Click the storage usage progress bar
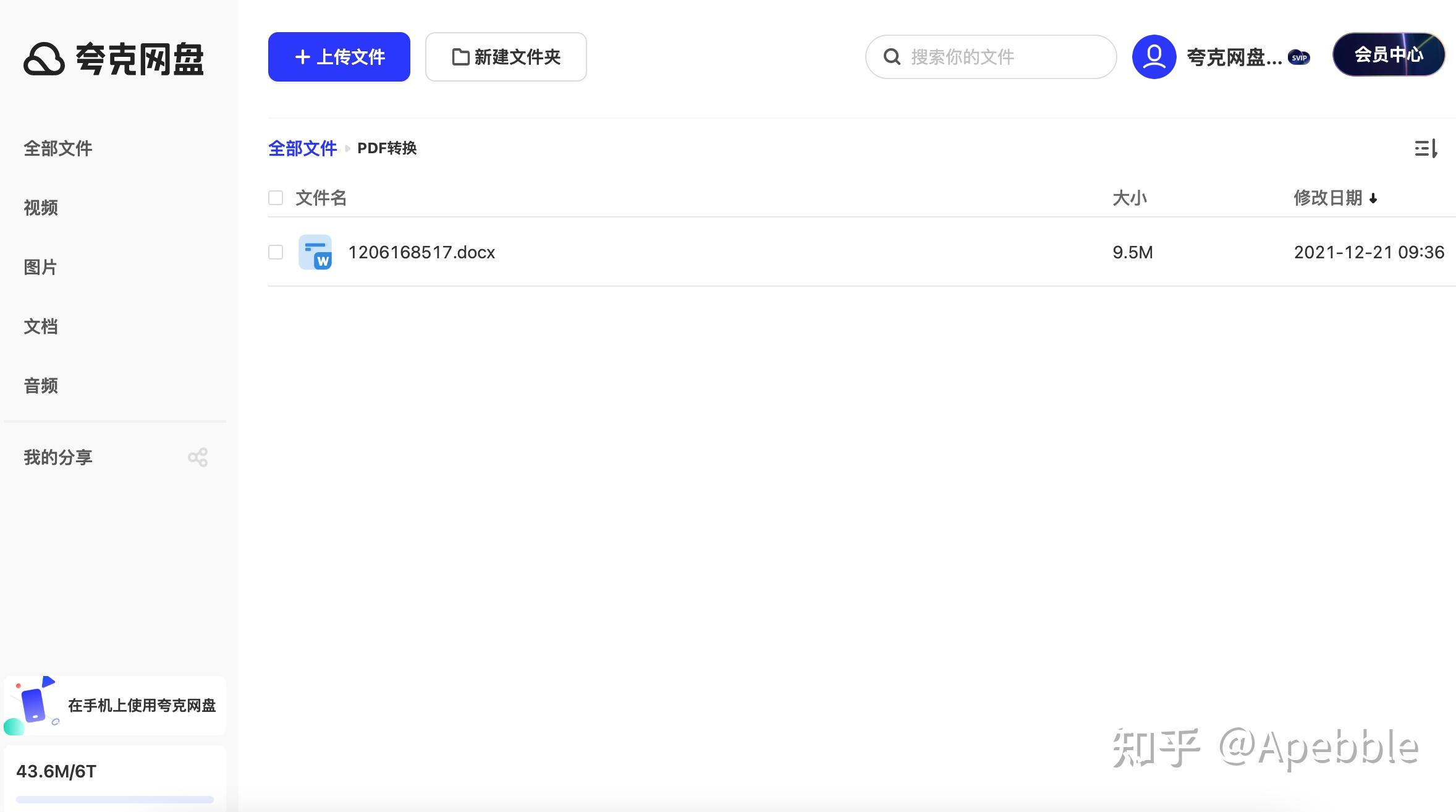The image size is (1456, 812). click(115, 800)
